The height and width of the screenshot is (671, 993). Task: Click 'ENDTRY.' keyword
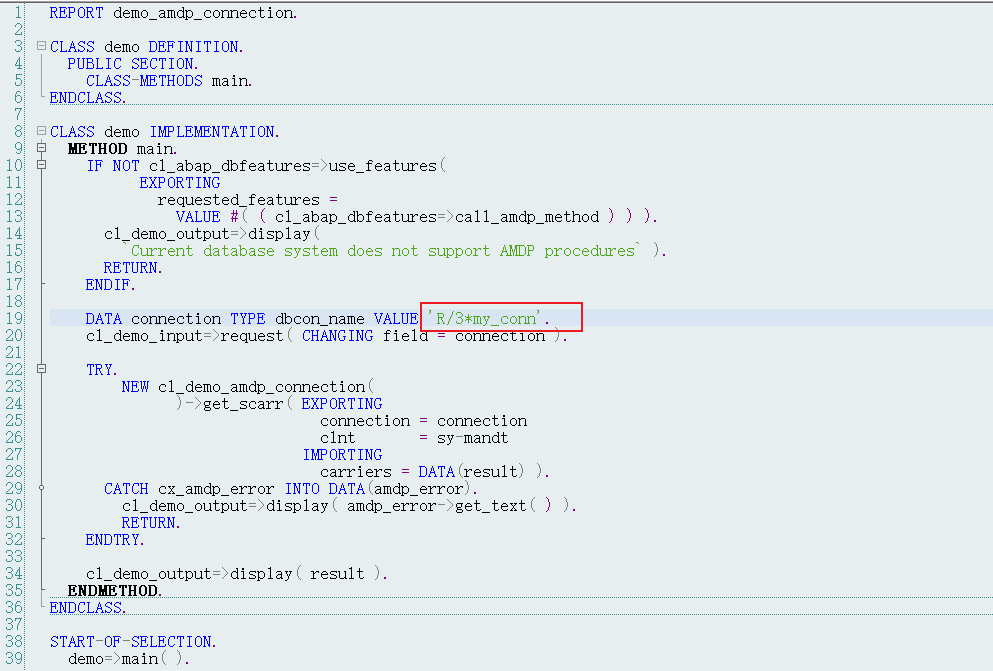tap(115, 540)
